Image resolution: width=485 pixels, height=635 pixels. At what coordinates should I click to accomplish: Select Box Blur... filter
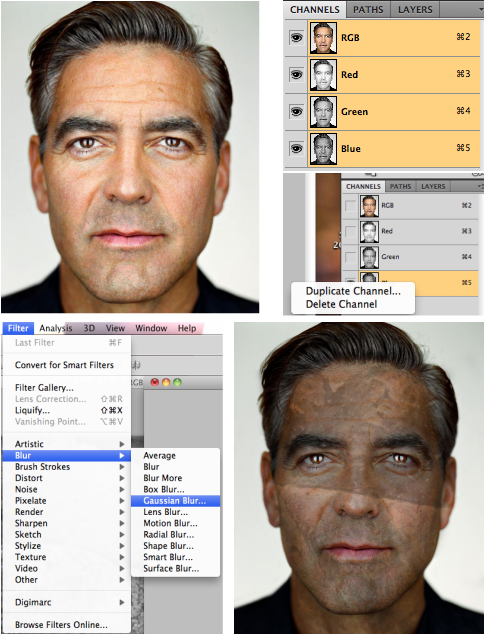tap(175, 490)
